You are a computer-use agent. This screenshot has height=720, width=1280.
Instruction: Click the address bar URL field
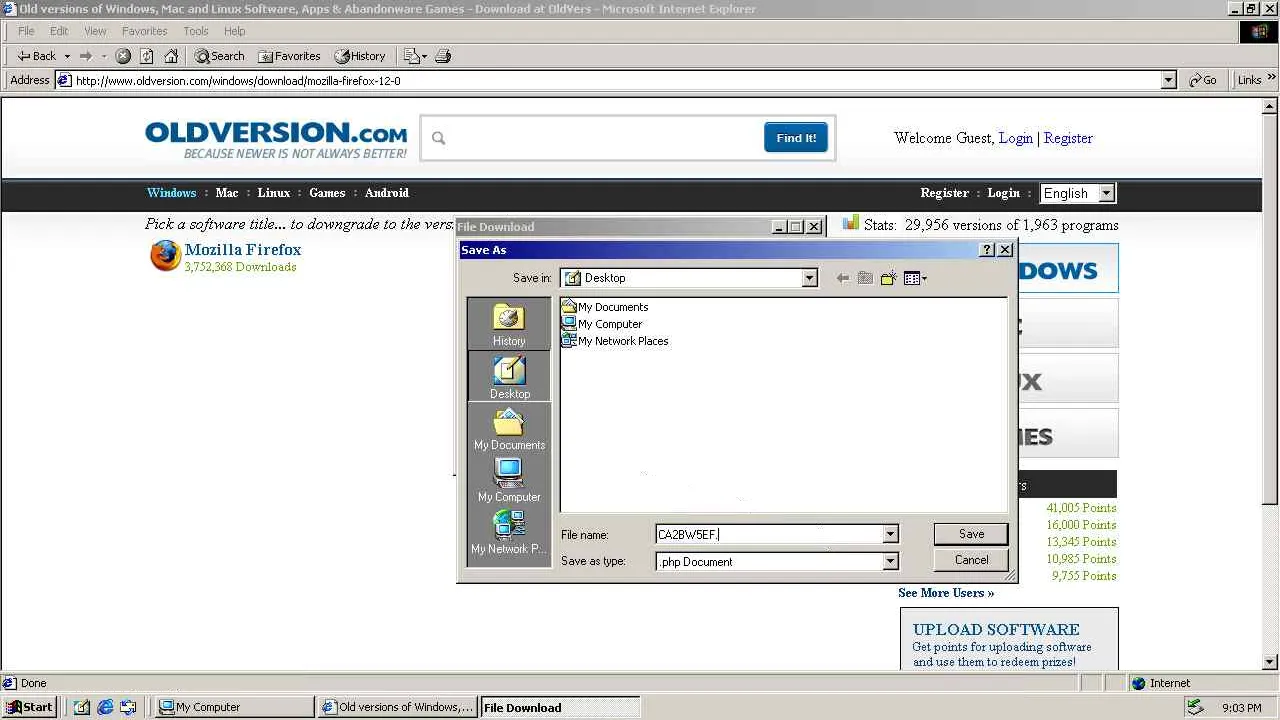pyautogui.click(x=616, y=80)
